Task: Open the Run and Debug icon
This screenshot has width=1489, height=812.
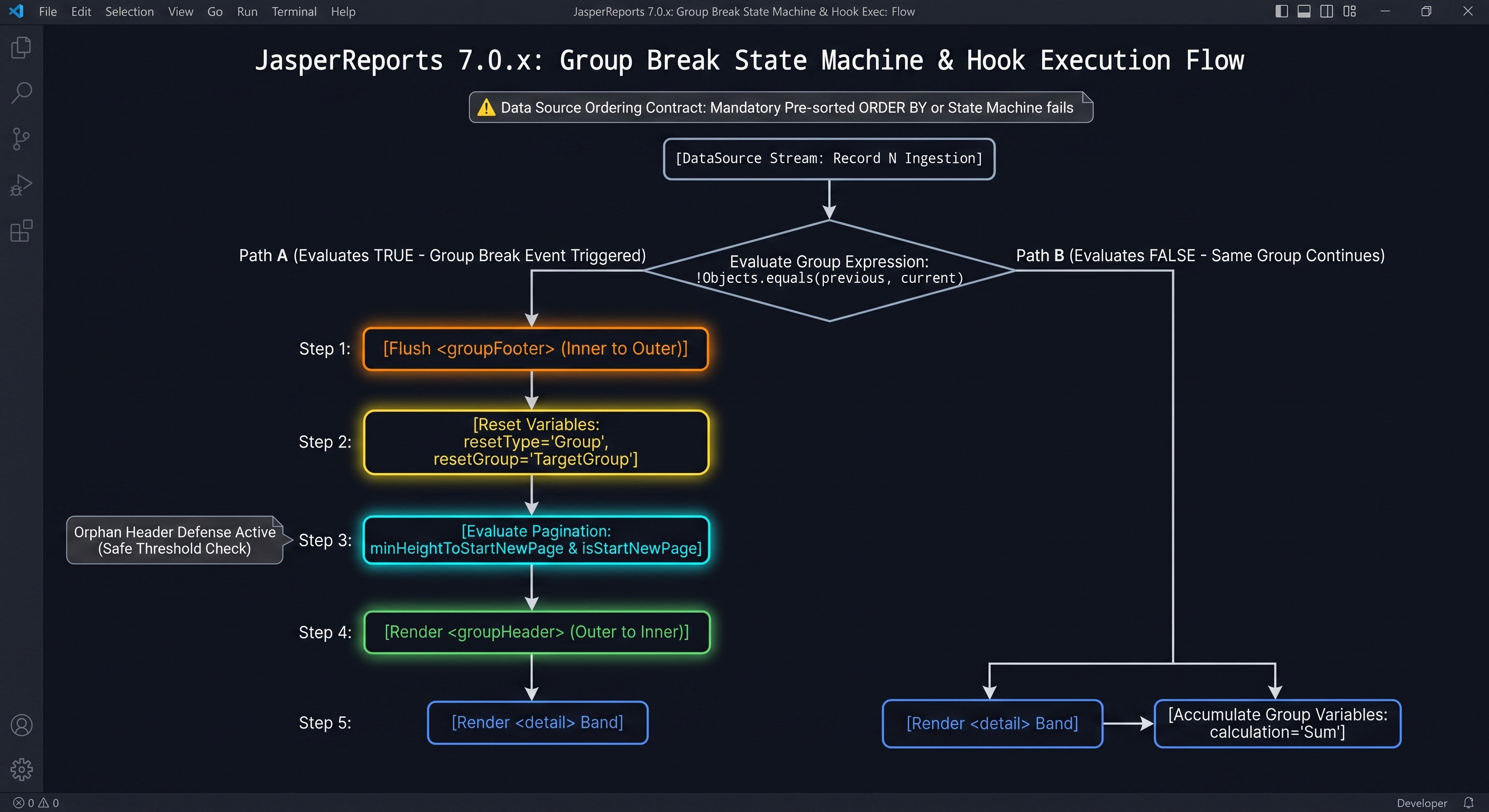Action: (21, 185)
